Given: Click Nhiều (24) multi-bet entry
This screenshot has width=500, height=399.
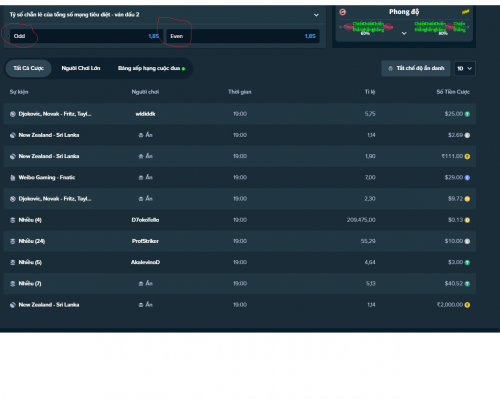Looking at the screenshot, I should click(x=32, y=241).
